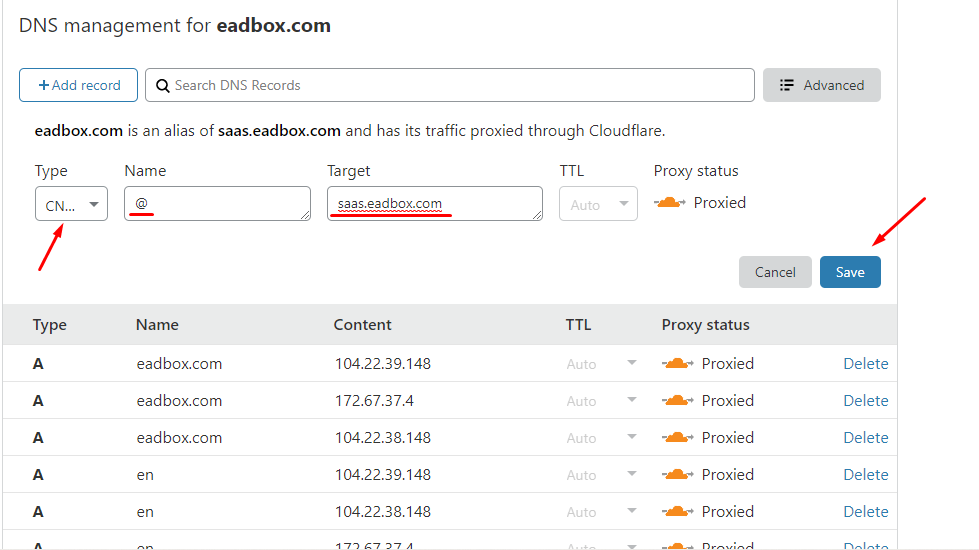
Task: Click the plus icon in Add record
Action: tap(44, 85)
